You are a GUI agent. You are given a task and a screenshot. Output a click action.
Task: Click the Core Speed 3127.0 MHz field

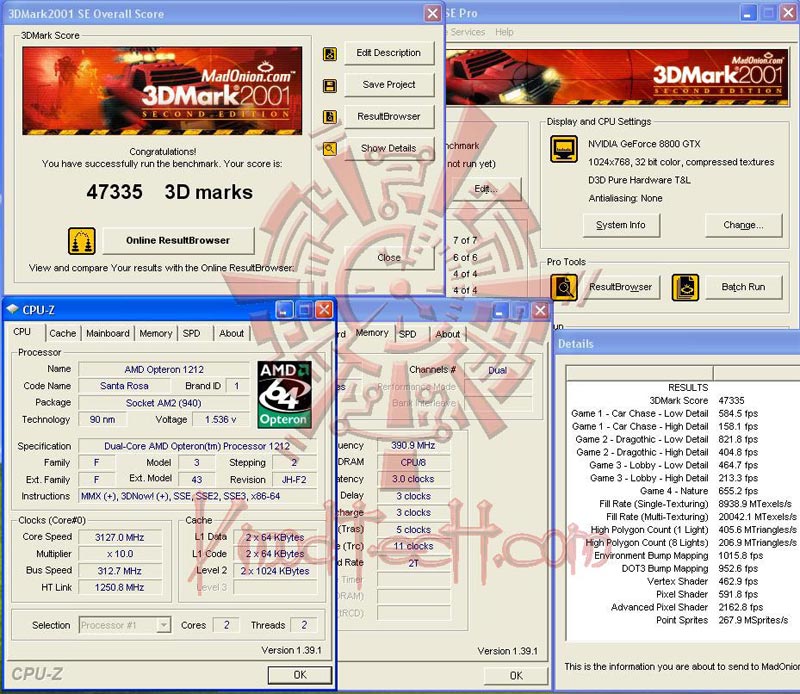point(120,537)
